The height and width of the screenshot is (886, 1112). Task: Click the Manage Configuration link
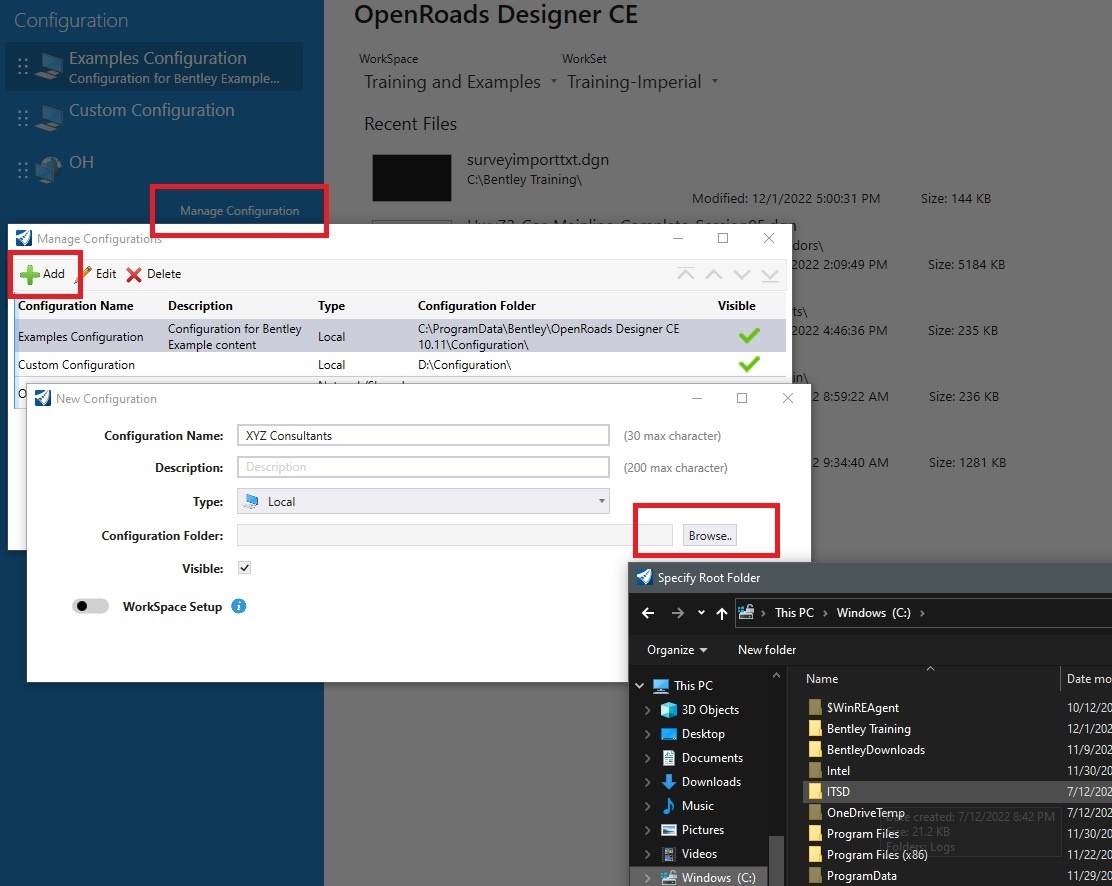[240, 211]
